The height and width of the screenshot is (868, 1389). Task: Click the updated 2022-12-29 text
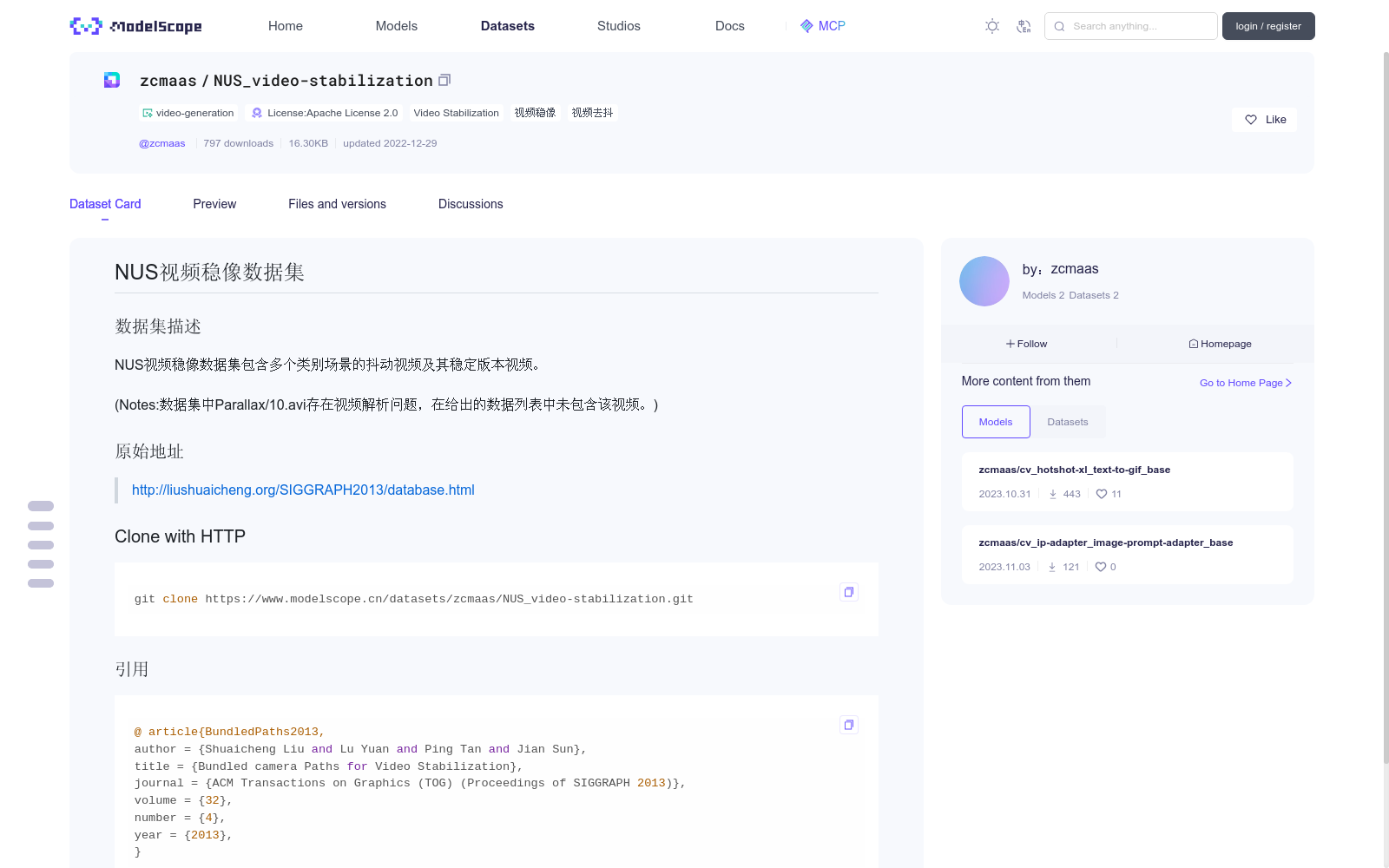click(390, 143)
